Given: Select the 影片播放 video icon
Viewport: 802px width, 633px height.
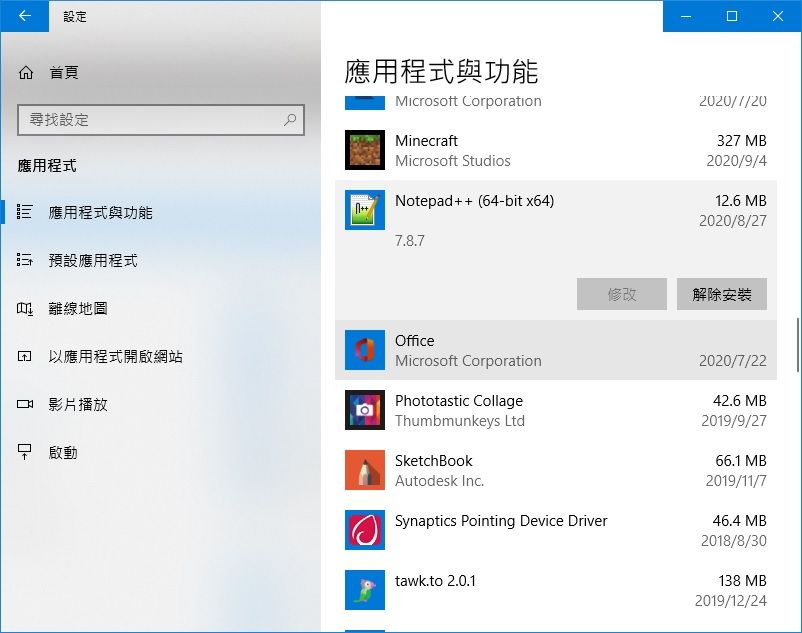Looking at the screenshot, I should [25, 404].
